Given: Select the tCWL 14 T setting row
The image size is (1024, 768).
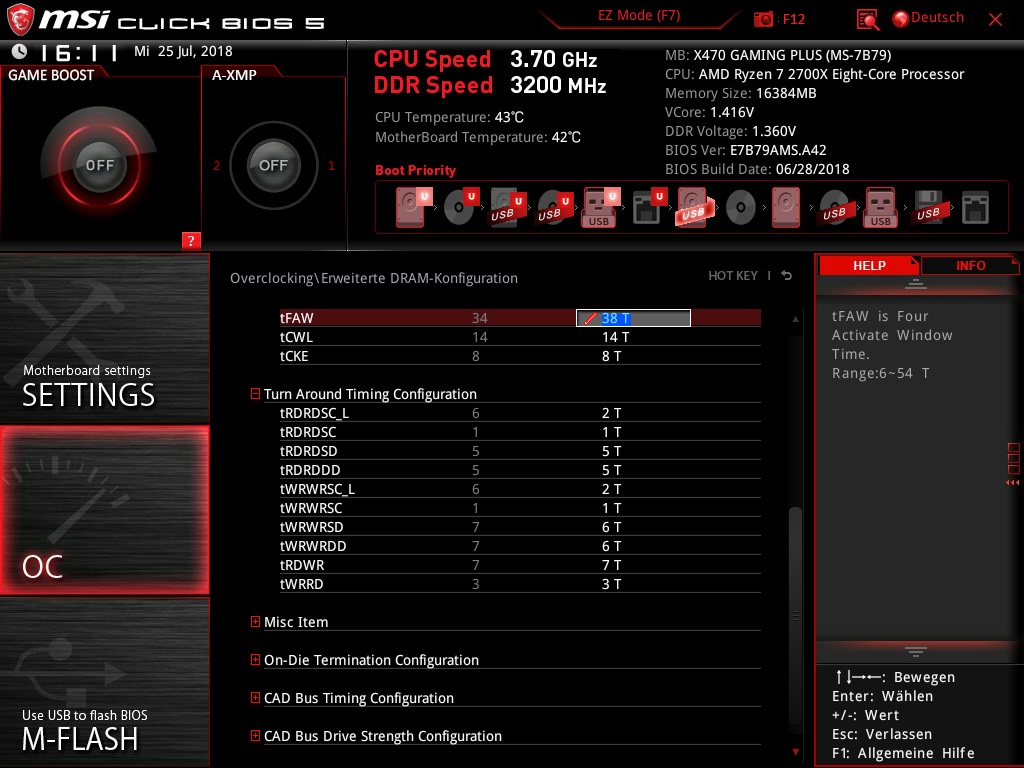Looking at the screenshot, I should click(x=520, y=337).
